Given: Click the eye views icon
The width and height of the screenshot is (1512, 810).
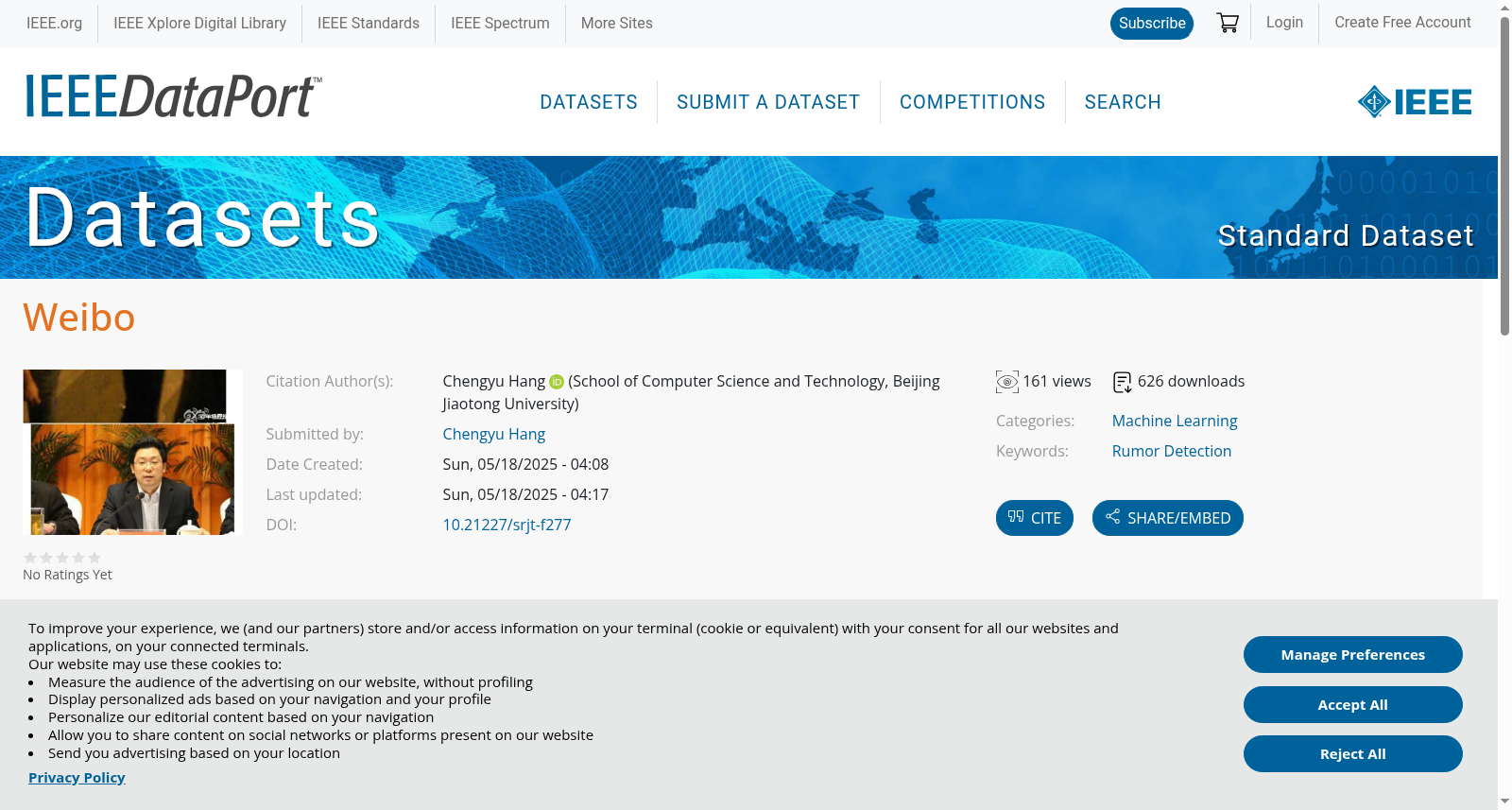Looking at the screenshot, I should (1007, 382).
